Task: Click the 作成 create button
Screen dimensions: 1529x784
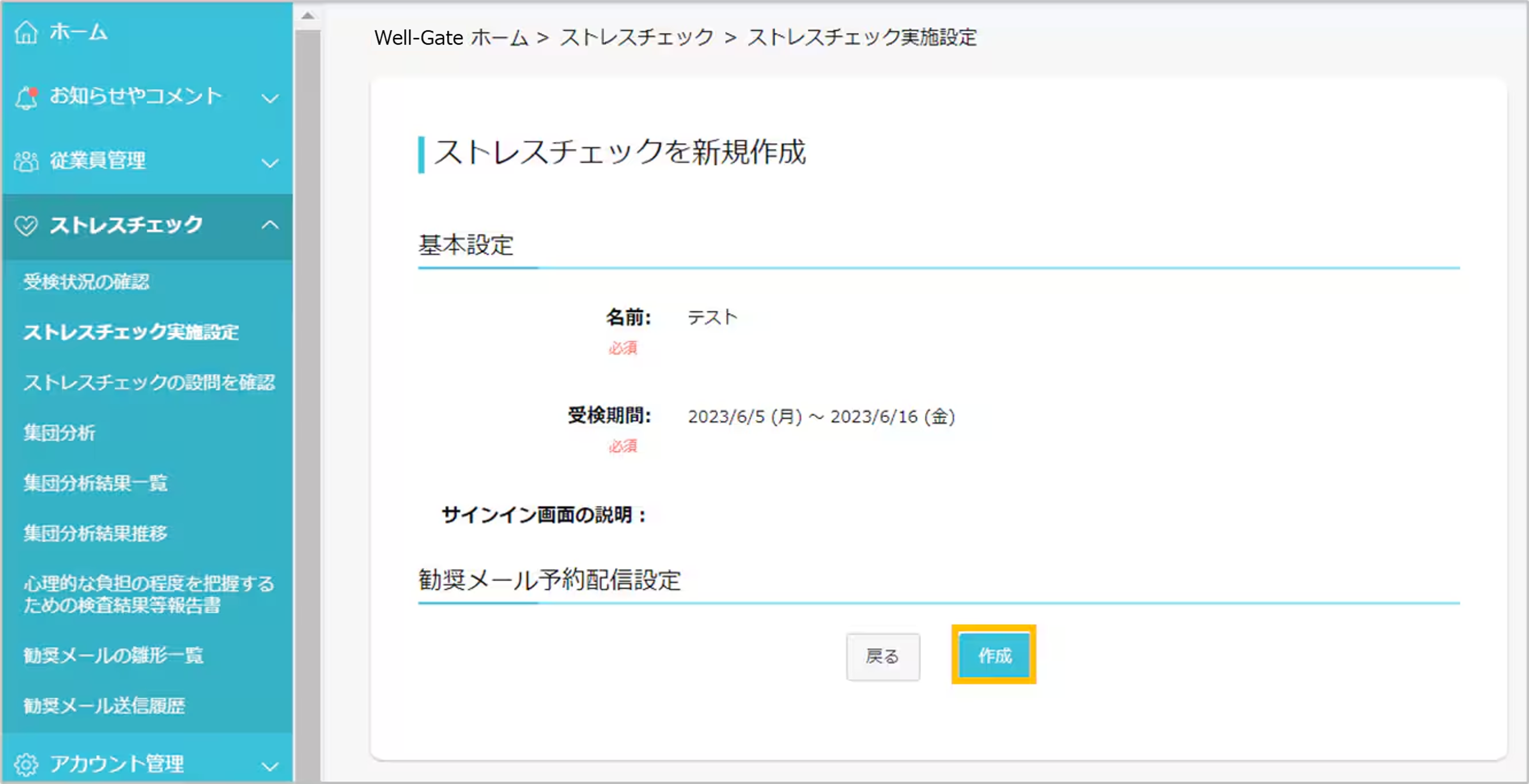Action: pyautogui.click(x=994, y=655)
